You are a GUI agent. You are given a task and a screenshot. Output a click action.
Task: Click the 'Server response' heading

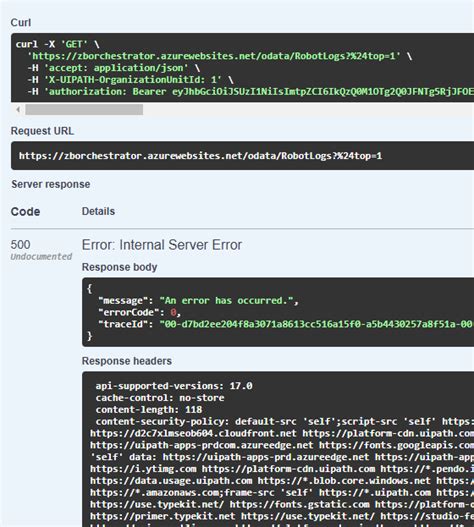click(51, 184)
